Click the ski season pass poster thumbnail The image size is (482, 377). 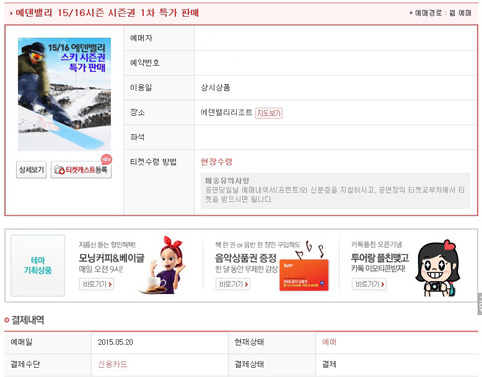64,94
